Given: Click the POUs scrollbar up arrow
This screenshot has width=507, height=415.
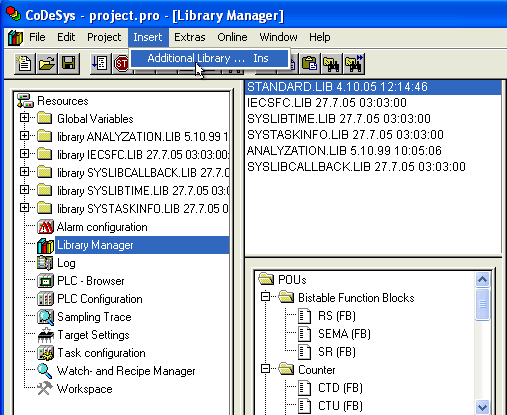Looking at the screenshot, I should point(482,279).
